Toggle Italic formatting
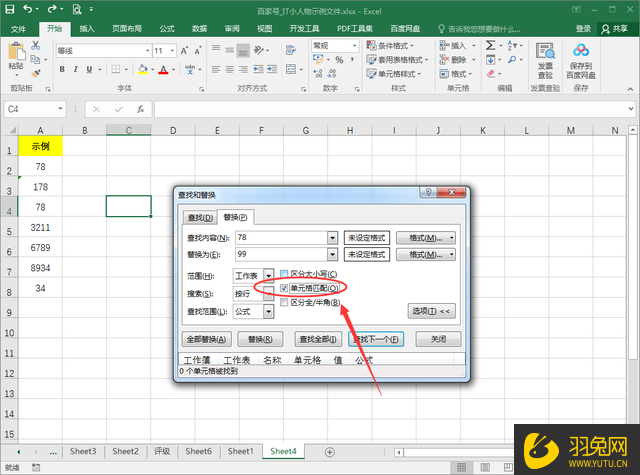Image resolution: width=640 pixels, height=475 pixels. [x=76, y=69]
